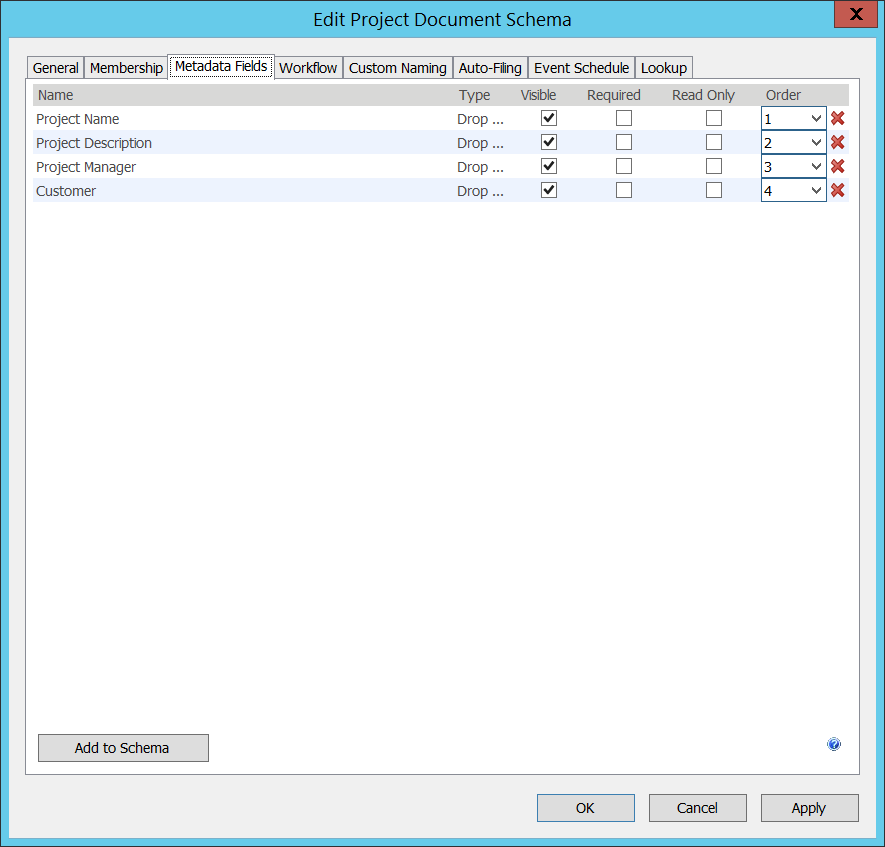Image resolution: width=885 pixels, height=847 pixels.
Task: Delete the Project Name field with red X
Action: click(838, 118)
